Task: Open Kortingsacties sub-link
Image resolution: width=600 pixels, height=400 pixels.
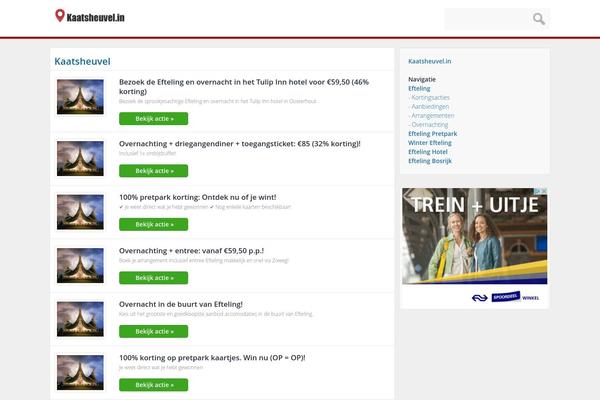Action: pos(429,98)
